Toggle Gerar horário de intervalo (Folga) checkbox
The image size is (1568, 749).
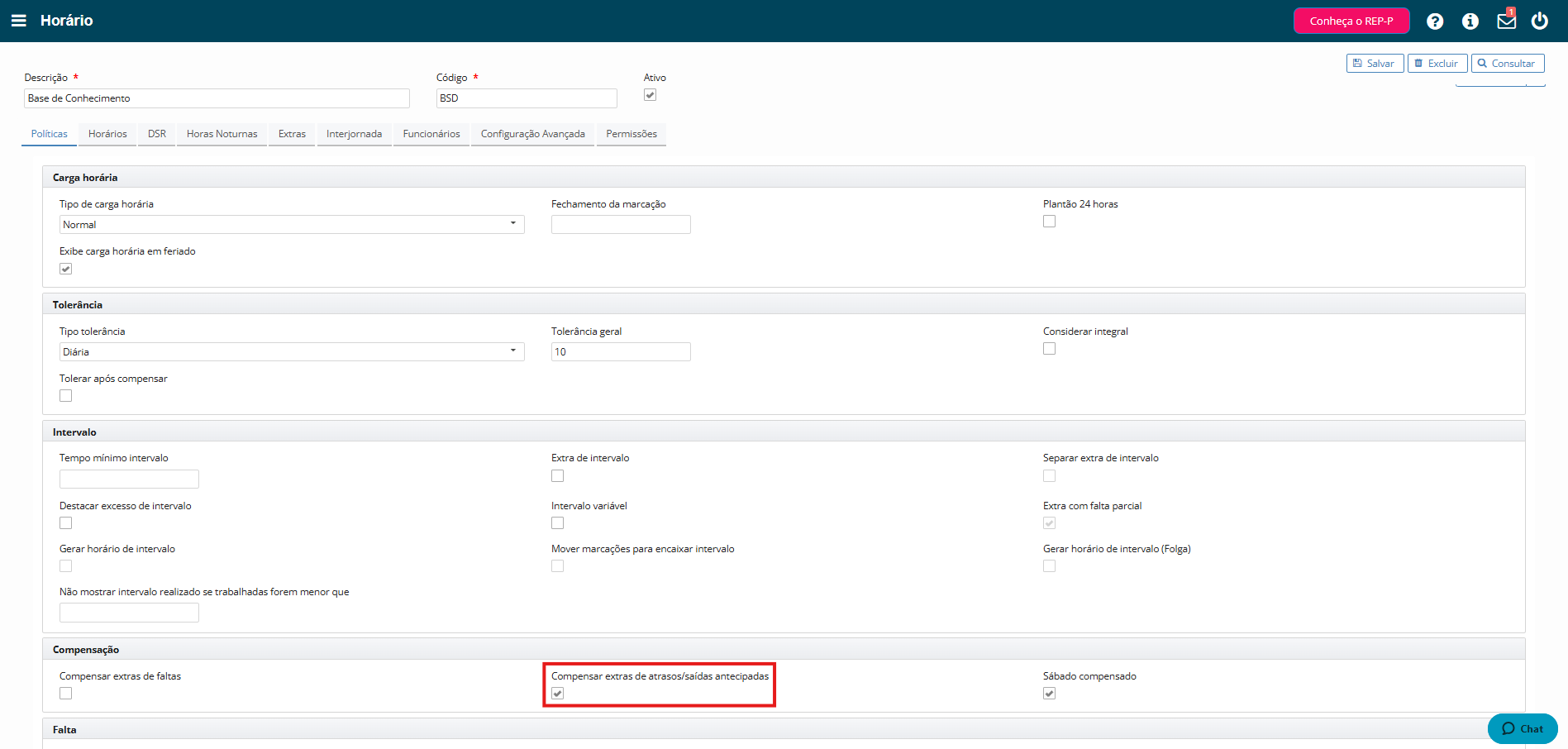coord(1050,566)
